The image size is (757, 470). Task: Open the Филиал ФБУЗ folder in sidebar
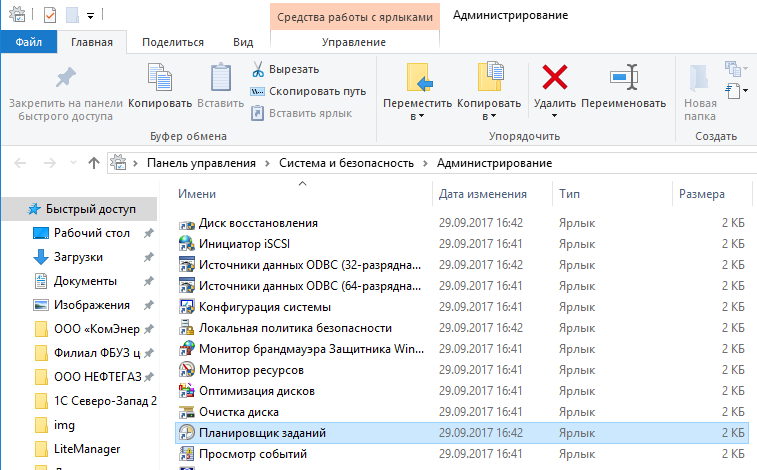point(97,353)
